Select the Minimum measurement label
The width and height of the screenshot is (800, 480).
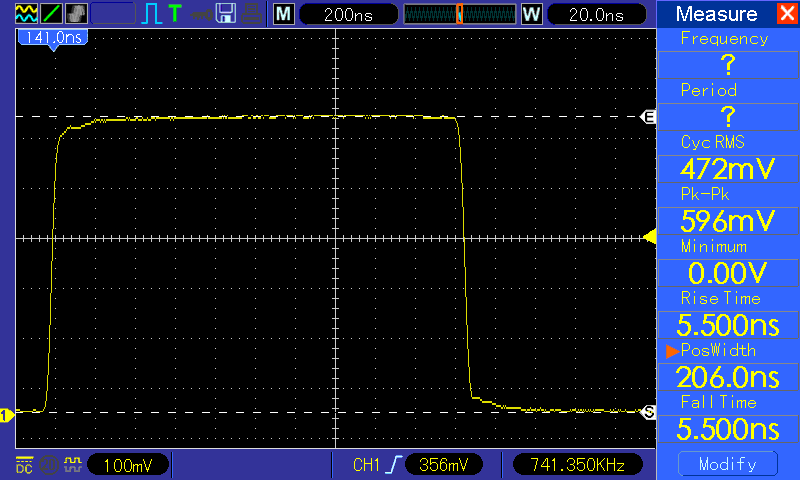714,246
